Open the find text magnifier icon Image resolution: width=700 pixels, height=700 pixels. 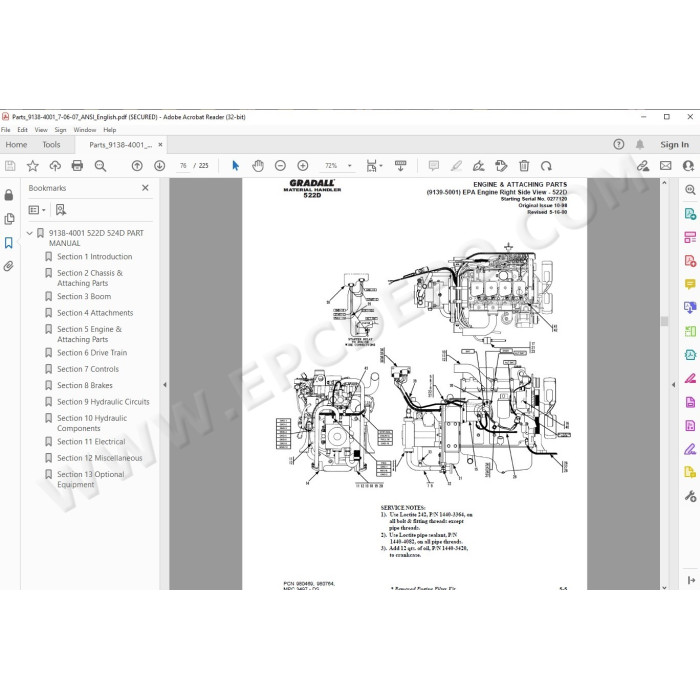tap(100, 166)
